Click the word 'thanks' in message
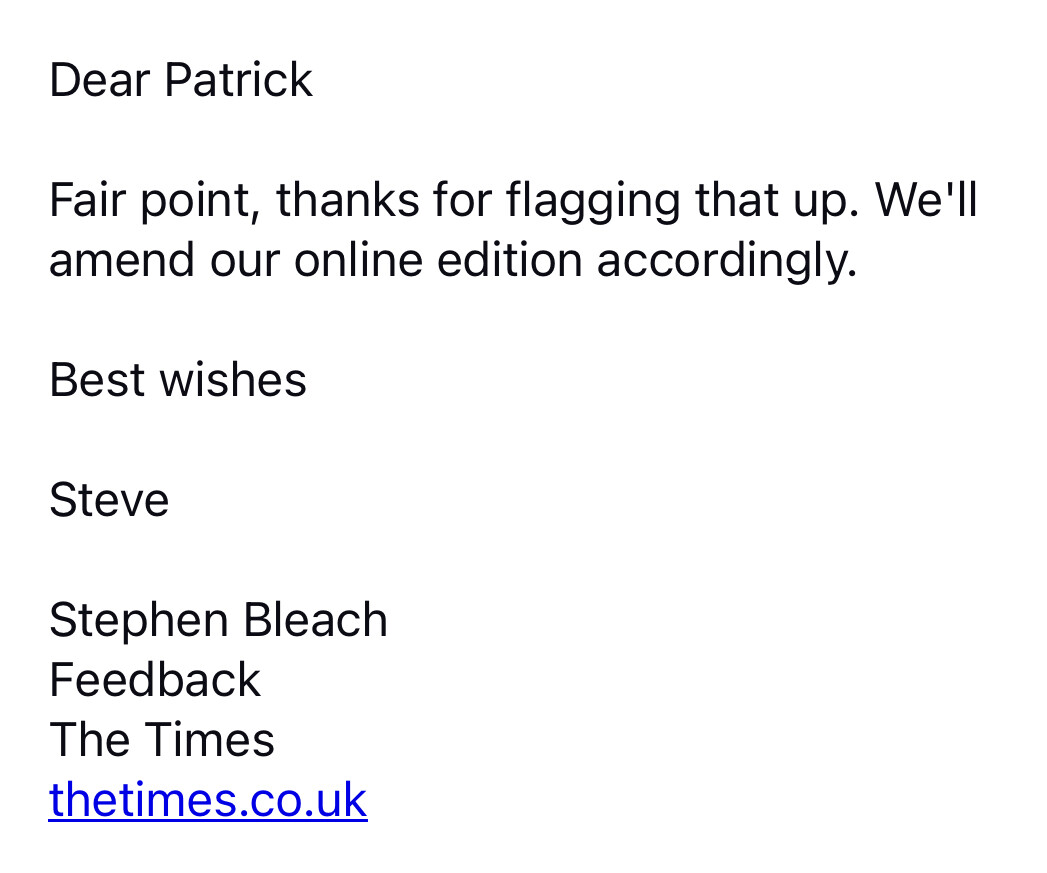 coord(348,200)
